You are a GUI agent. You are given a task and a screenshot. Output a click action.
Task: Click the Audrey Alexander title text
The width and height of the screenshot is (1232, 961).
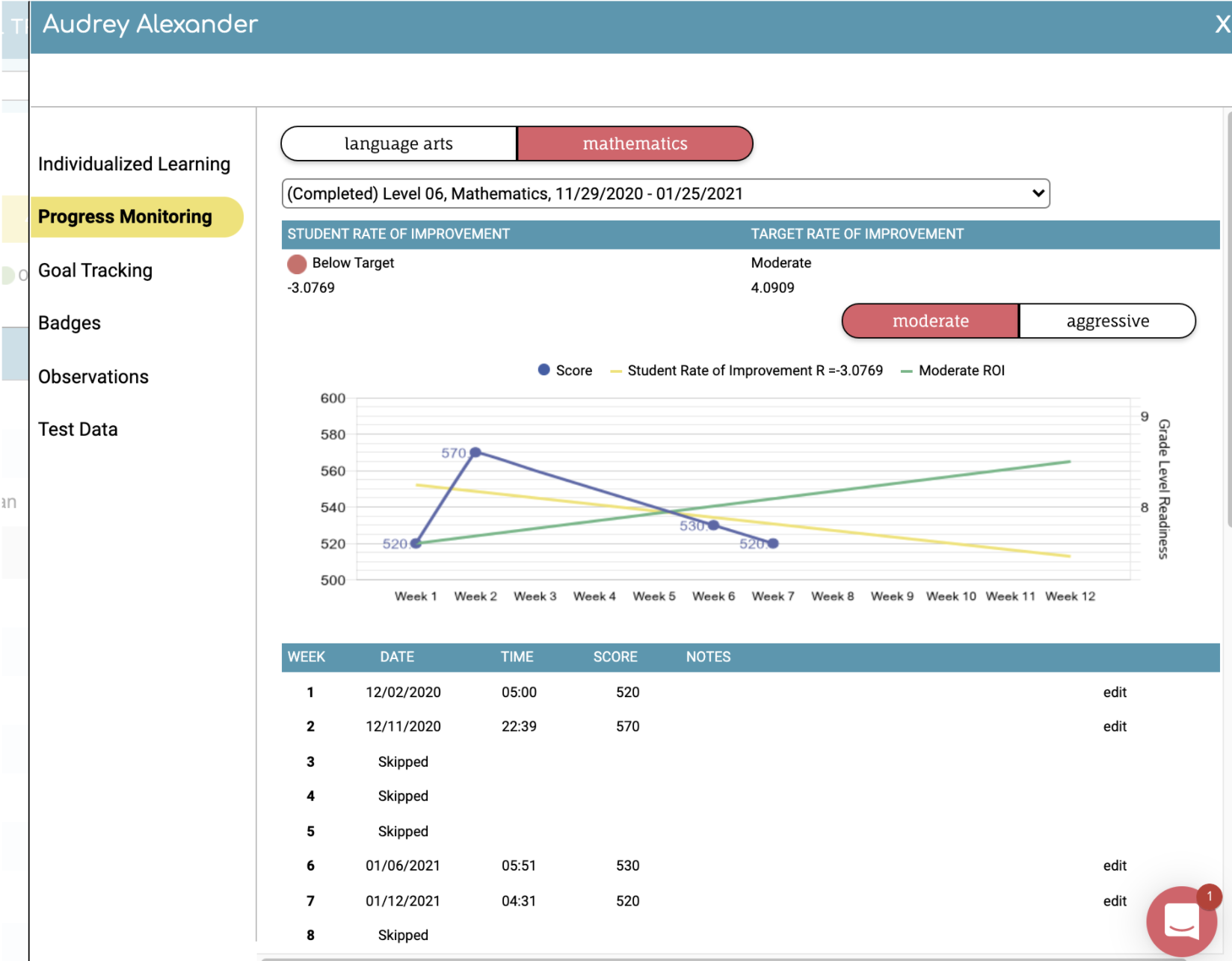tap(150, 25)
